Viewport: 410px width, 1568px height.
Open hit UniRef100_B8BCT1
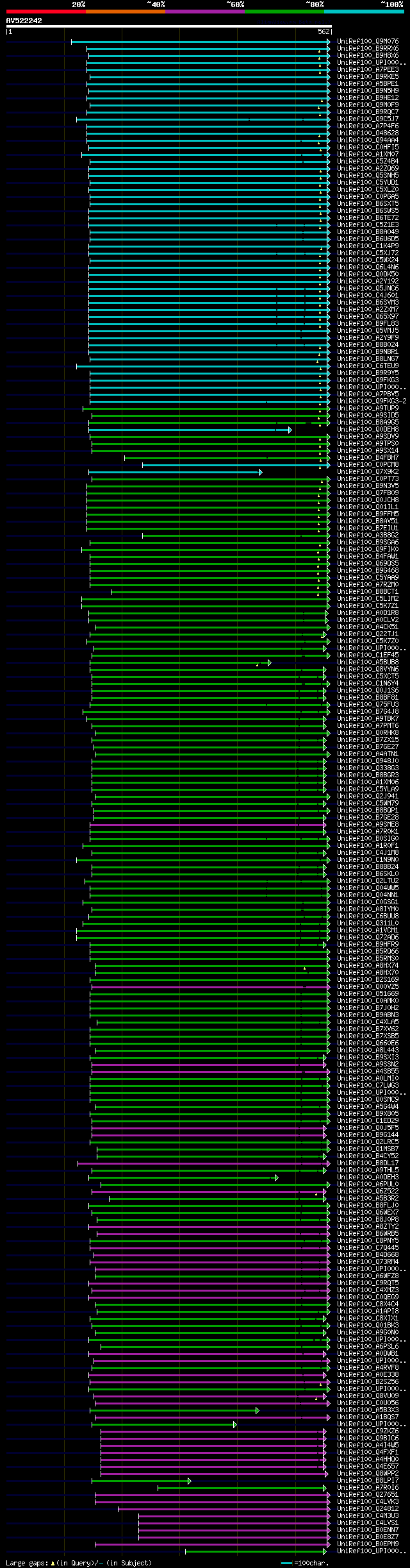pyautogui.click(x=368, y=592)
